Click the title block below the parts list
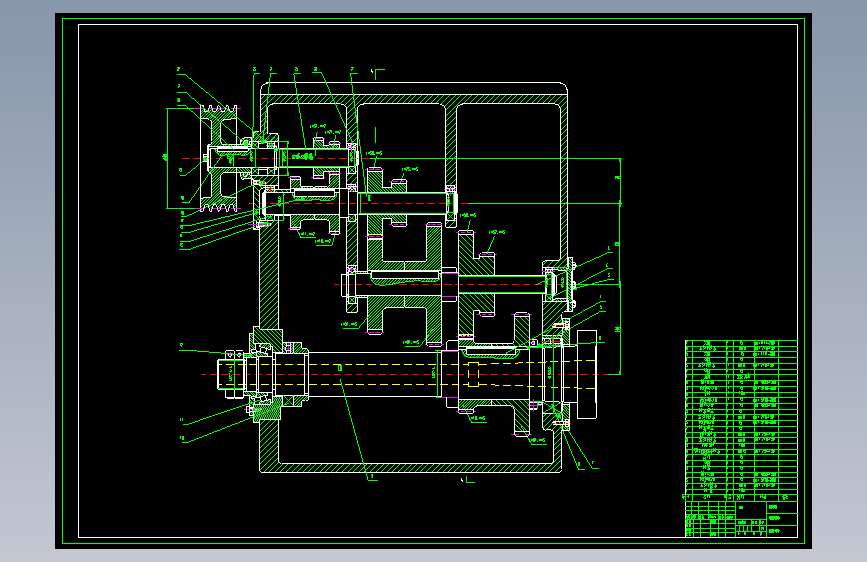867x562 pixels. click(741, 519)
